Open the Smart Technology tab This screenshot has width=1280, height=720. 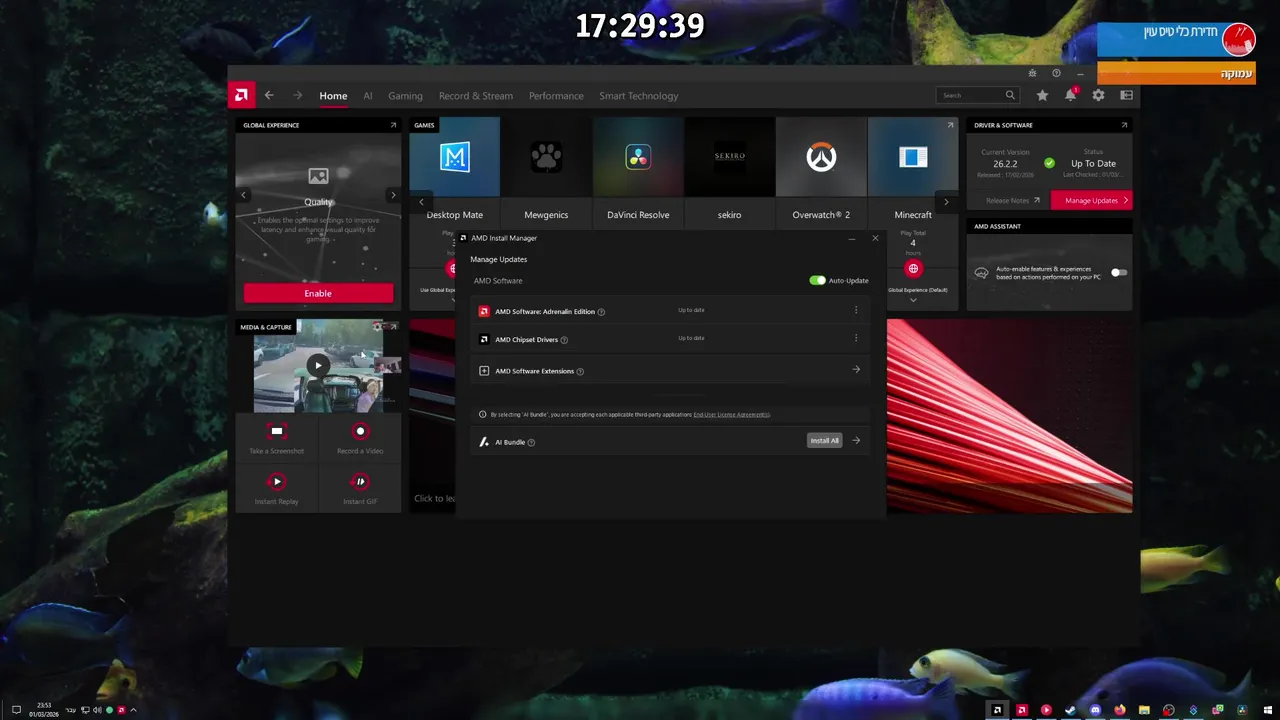639,96
